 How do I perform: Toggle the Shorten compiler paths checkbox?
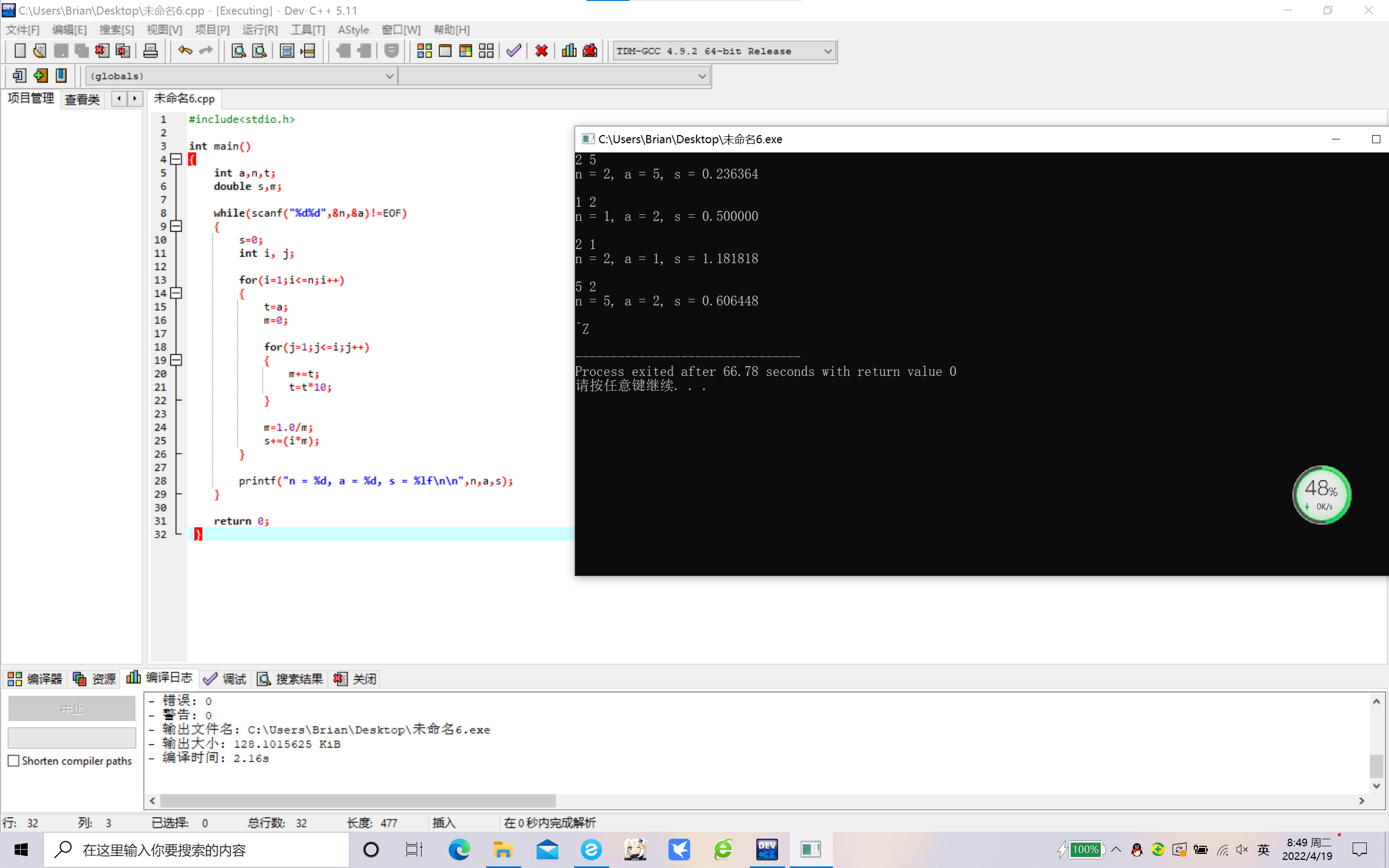click(14, 761)
